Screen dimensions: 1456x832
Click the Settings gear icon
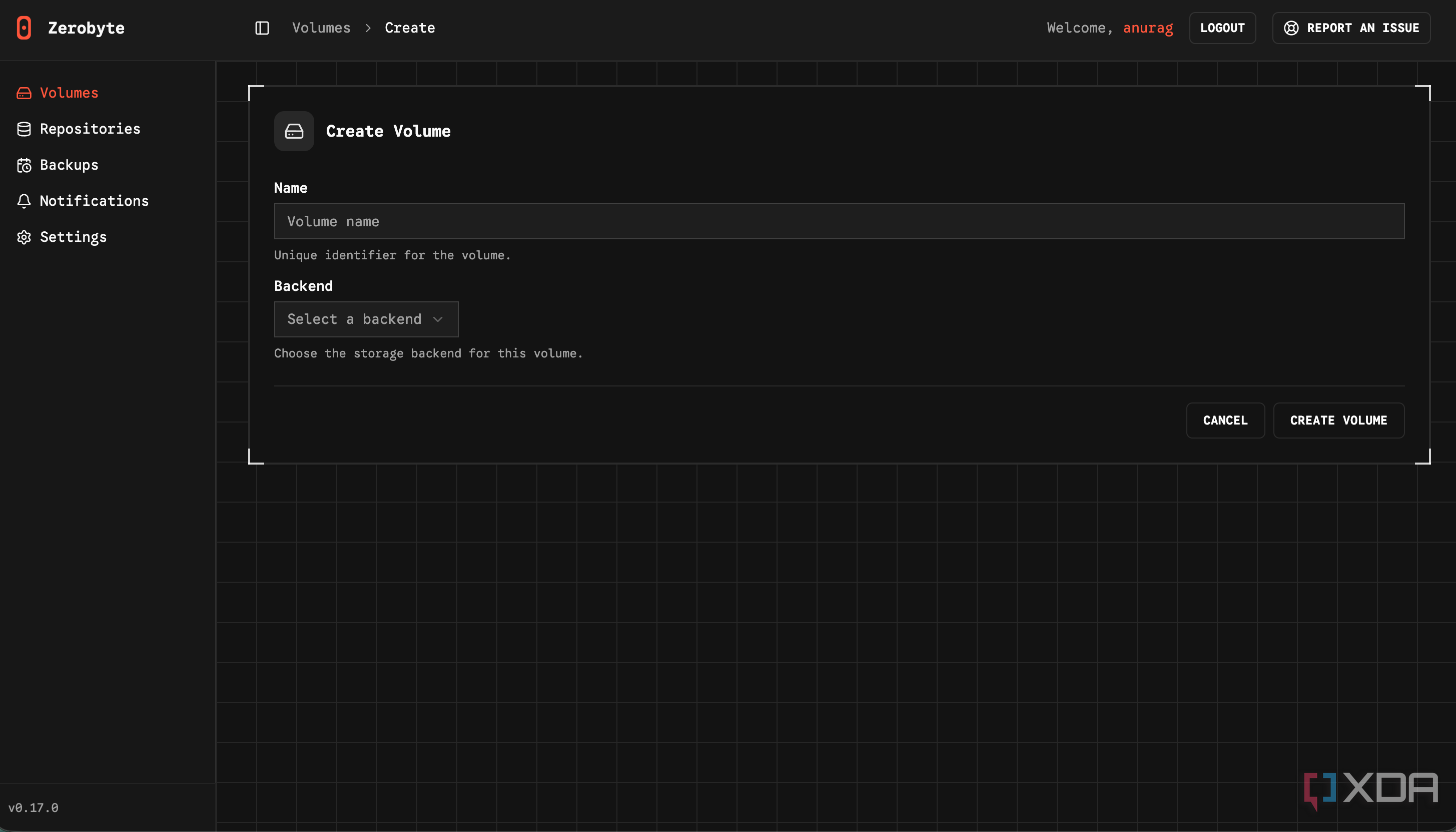point(24,237)
